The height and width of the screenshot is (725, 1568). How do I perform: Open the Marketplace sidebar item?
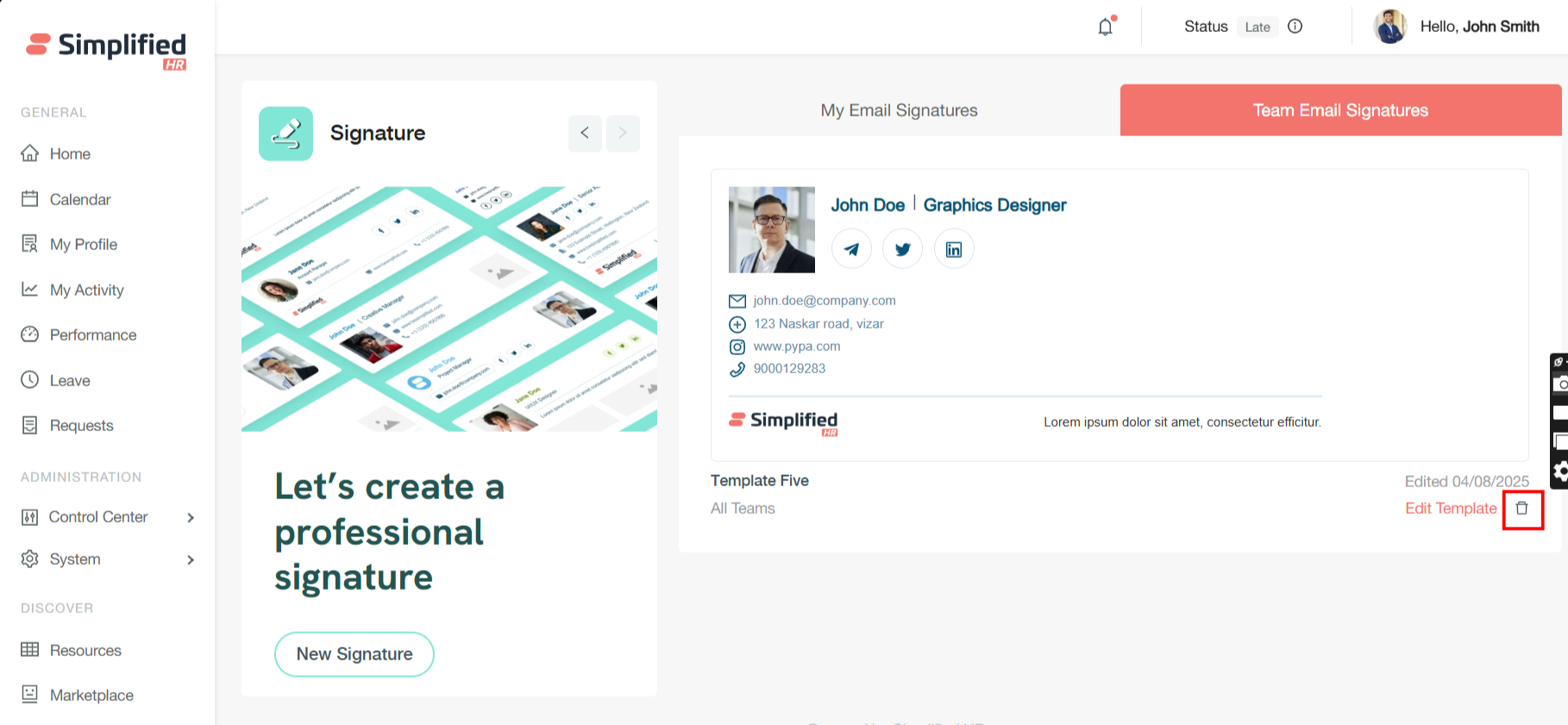[x=91, y=695]
